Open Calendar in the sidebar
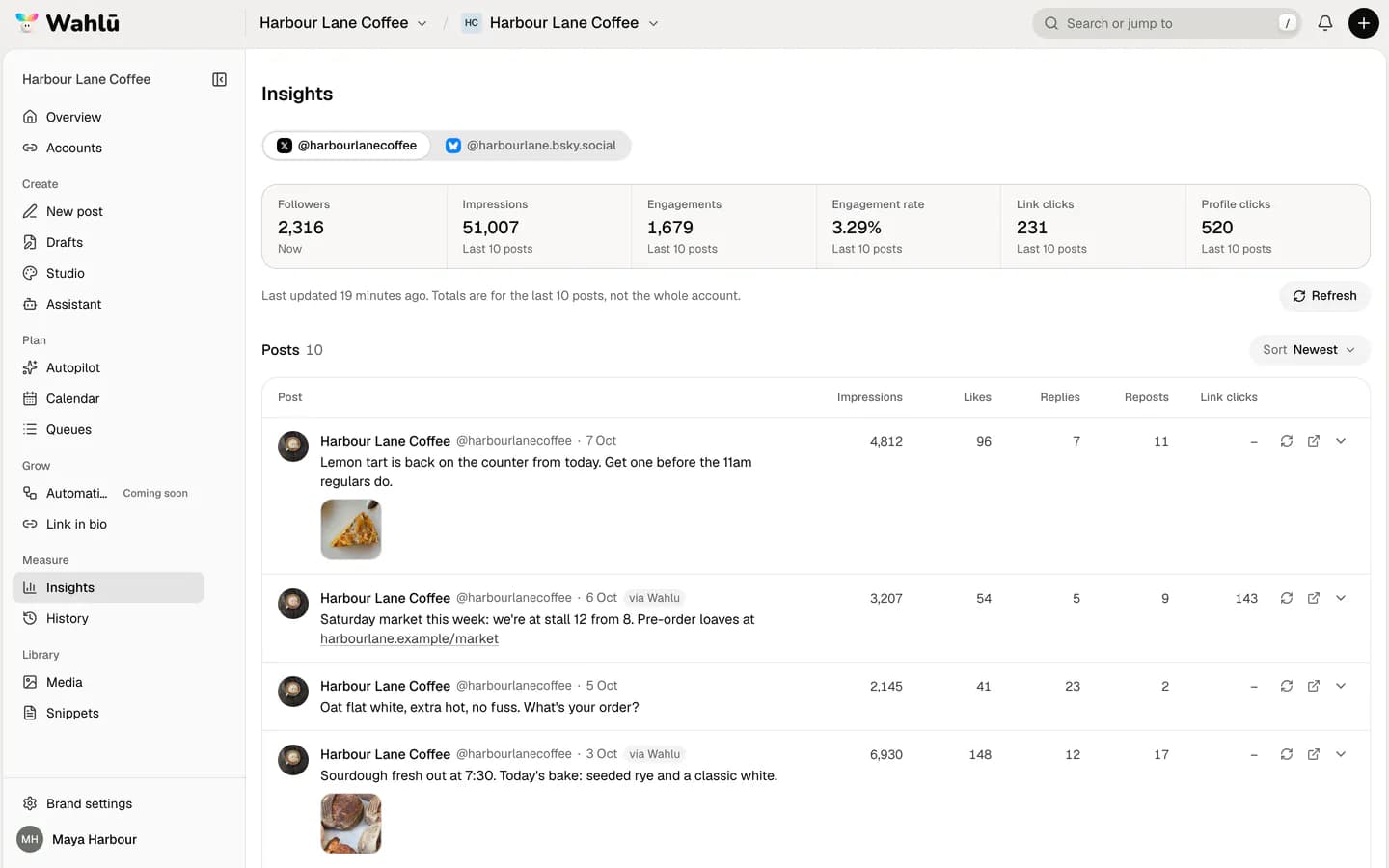This screenshot has height=868, width=1389. click(x=108, y=398)
